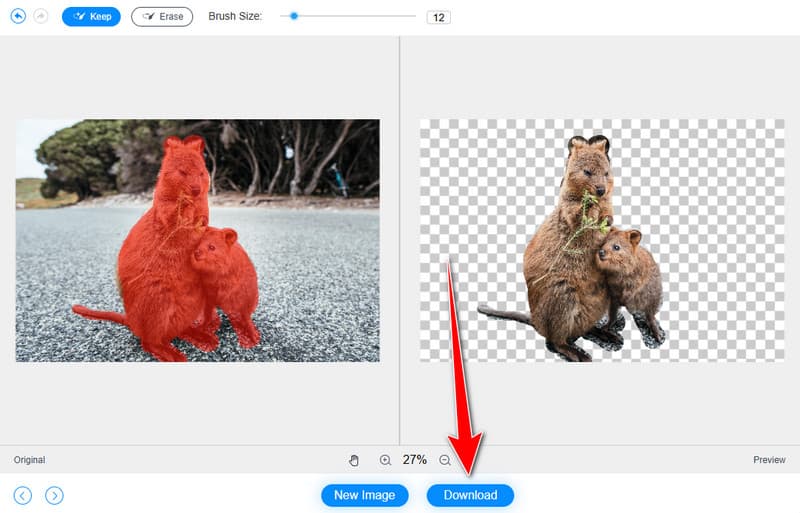
Task: Zoom out with the magnifier minus icon
Action: (445, 460)
